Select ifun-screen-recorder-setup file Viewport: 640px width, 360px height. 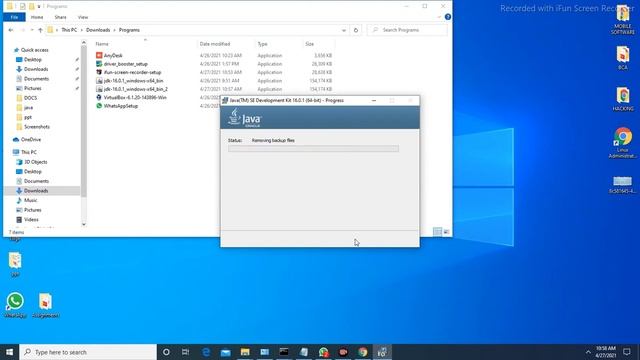tap(129, 72)
